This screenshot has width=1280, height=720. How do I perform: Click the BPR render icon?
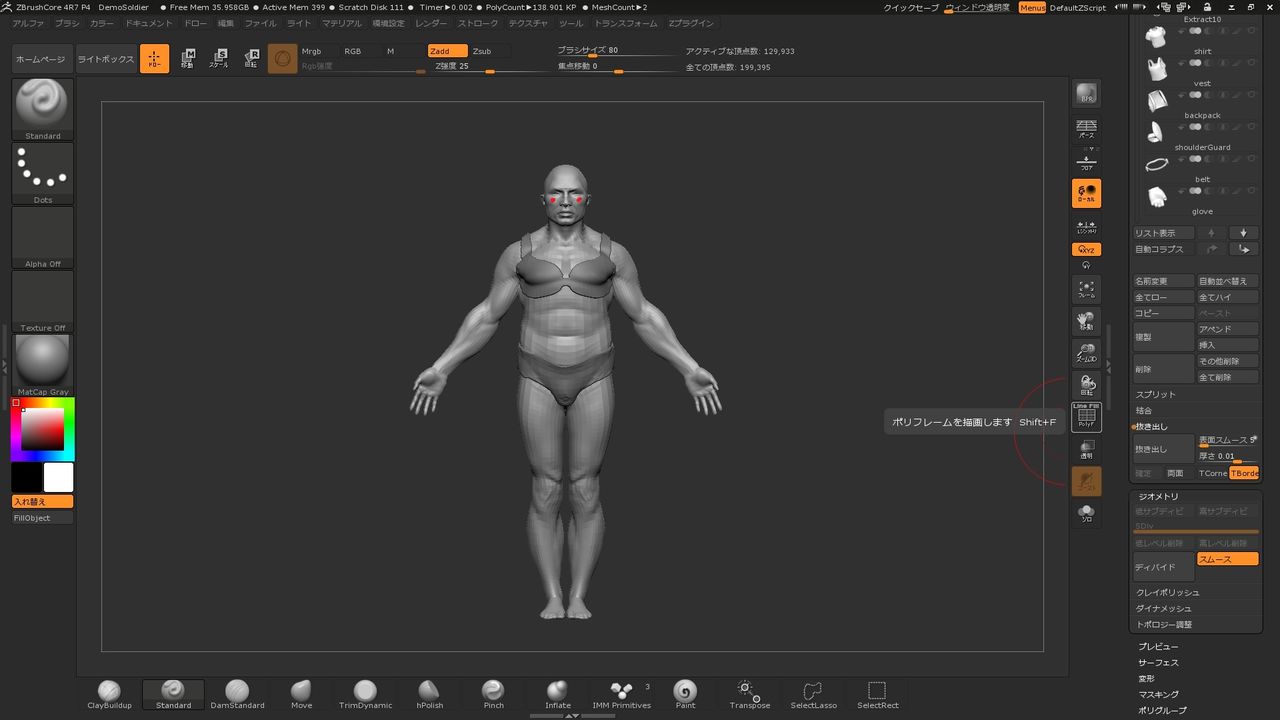pyautogui.click(x=1086, y=94)
